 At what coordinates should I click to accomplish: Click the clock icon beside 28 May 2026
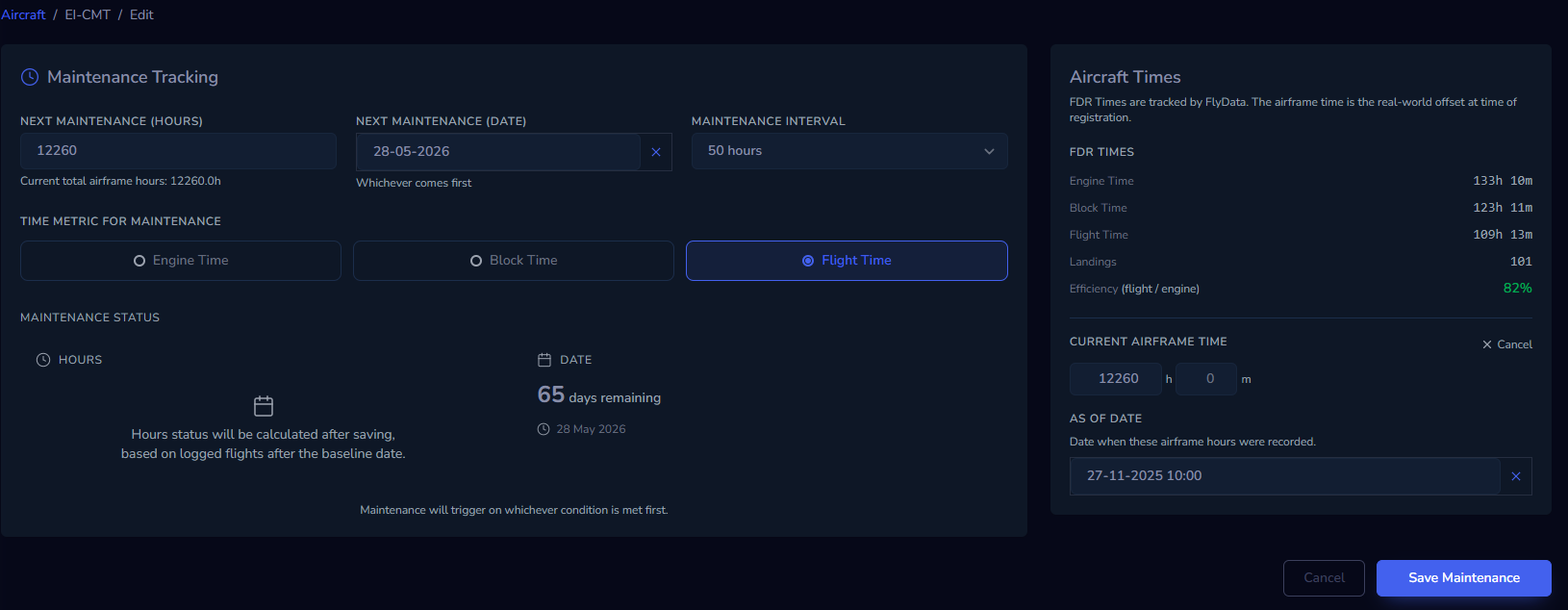544,429
